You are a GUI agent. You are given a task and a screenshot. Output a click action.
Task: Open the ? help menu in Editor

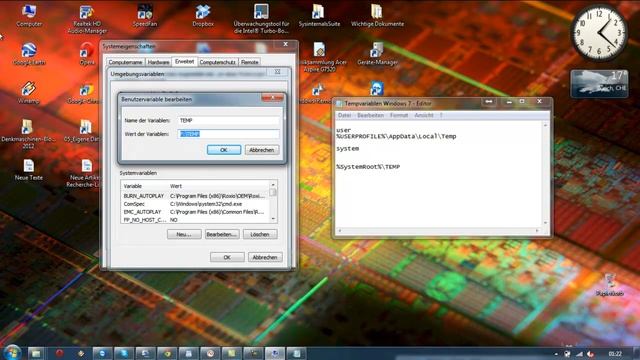441,116
